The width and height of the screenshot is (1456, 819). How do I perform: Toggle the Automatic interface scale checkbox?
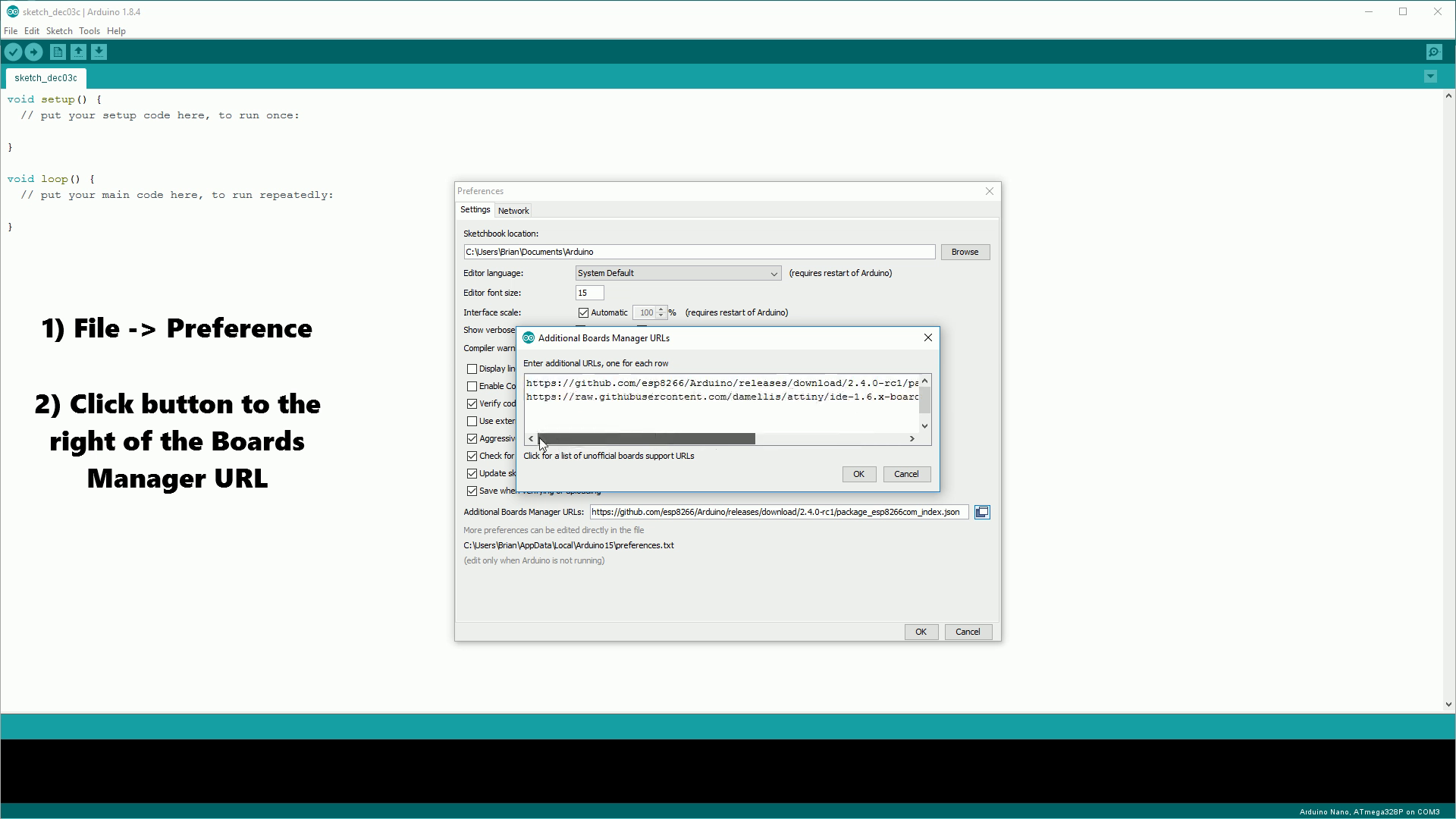pos(583,312)
